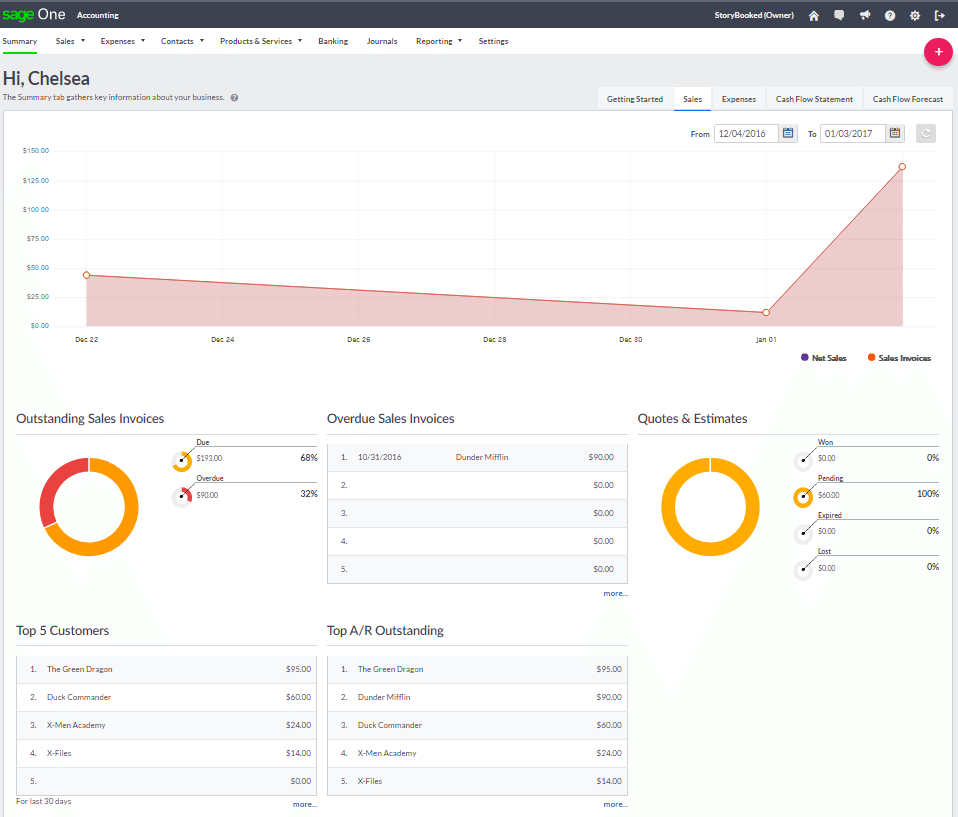Open the settings gear icon
The width and height of the screenshot is (958, 817).
pos(915,15)
